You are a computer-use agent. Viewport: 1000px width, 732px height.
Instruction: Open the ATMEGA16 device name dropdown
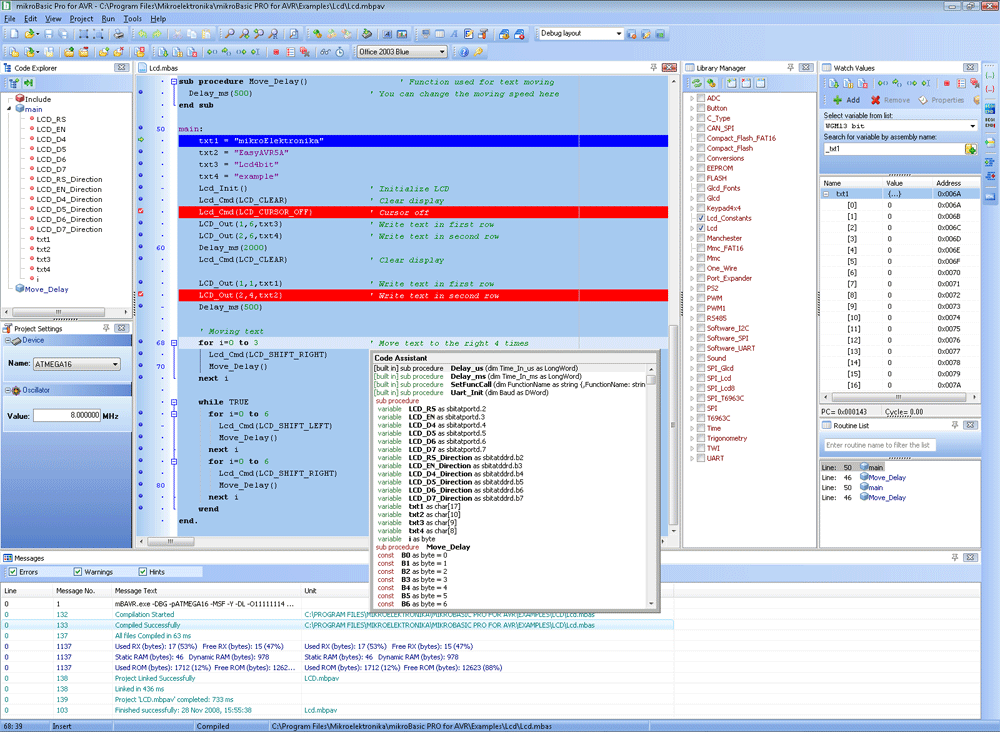click(x=116, y=364)
